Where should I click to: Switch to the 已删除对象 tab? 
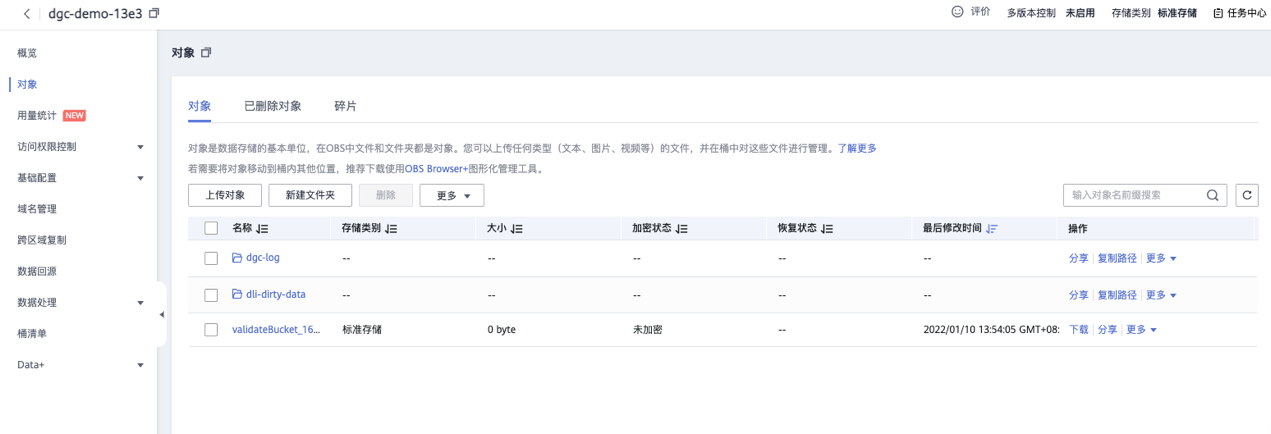pos(272,106)
